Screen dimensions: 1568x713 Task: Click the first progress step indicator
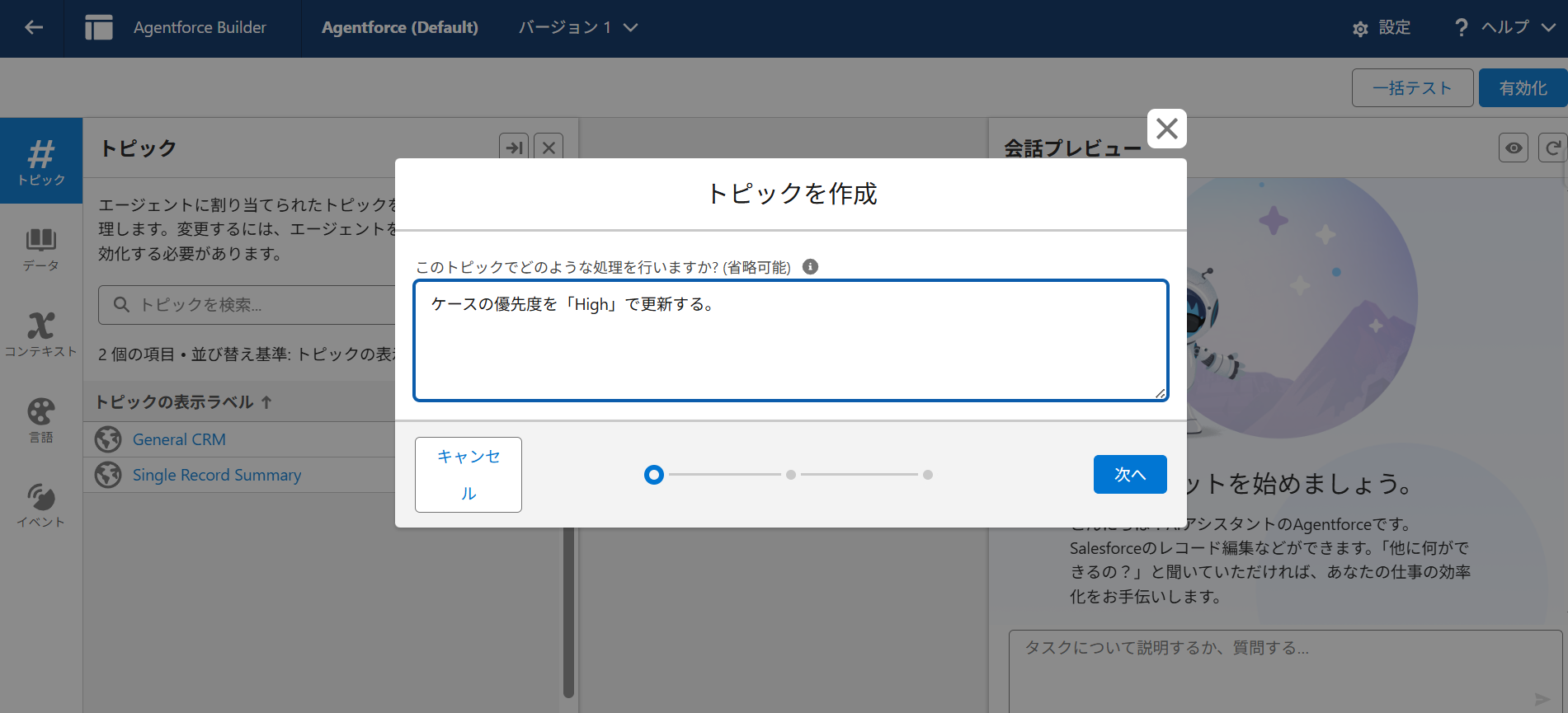pos(654,475)
